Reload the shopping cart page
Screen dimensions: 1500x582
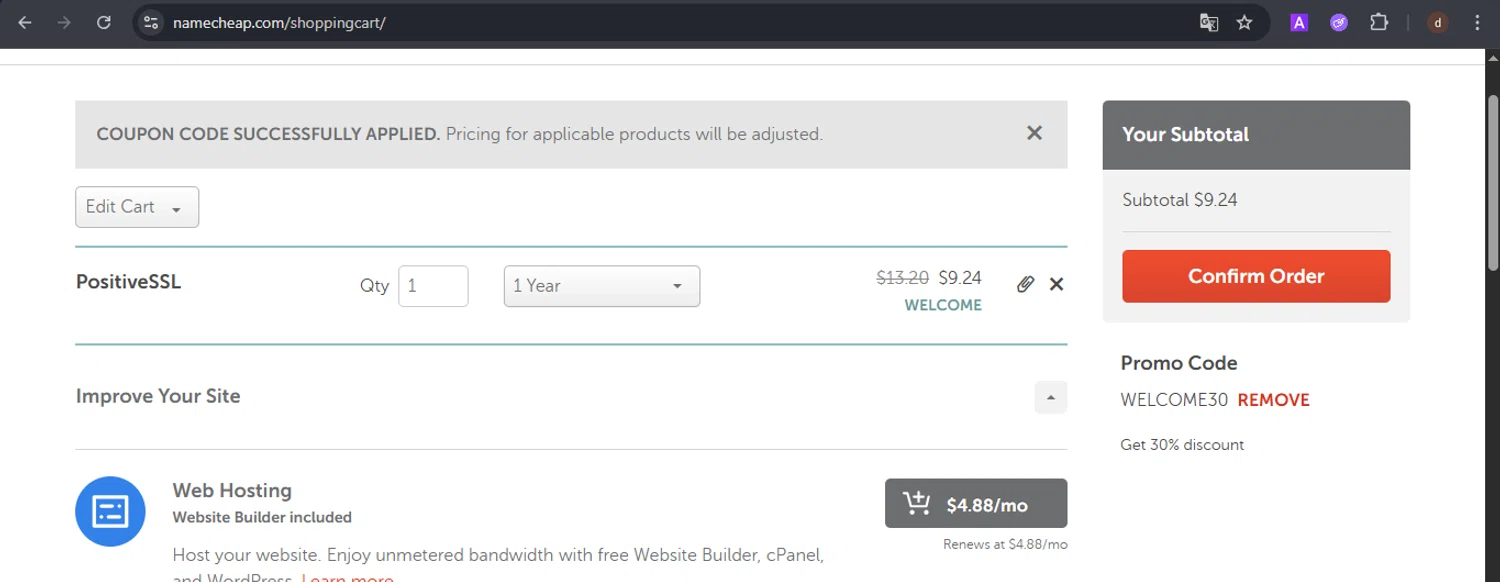(104, 22)
